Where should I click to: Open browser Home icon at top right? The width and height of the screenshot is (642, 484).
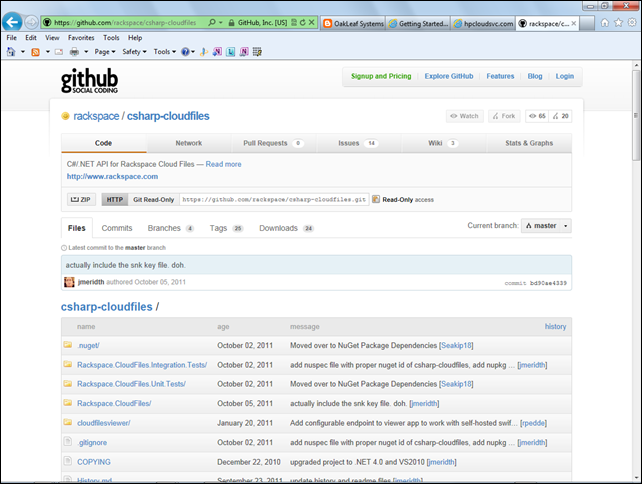coord(605,23)
